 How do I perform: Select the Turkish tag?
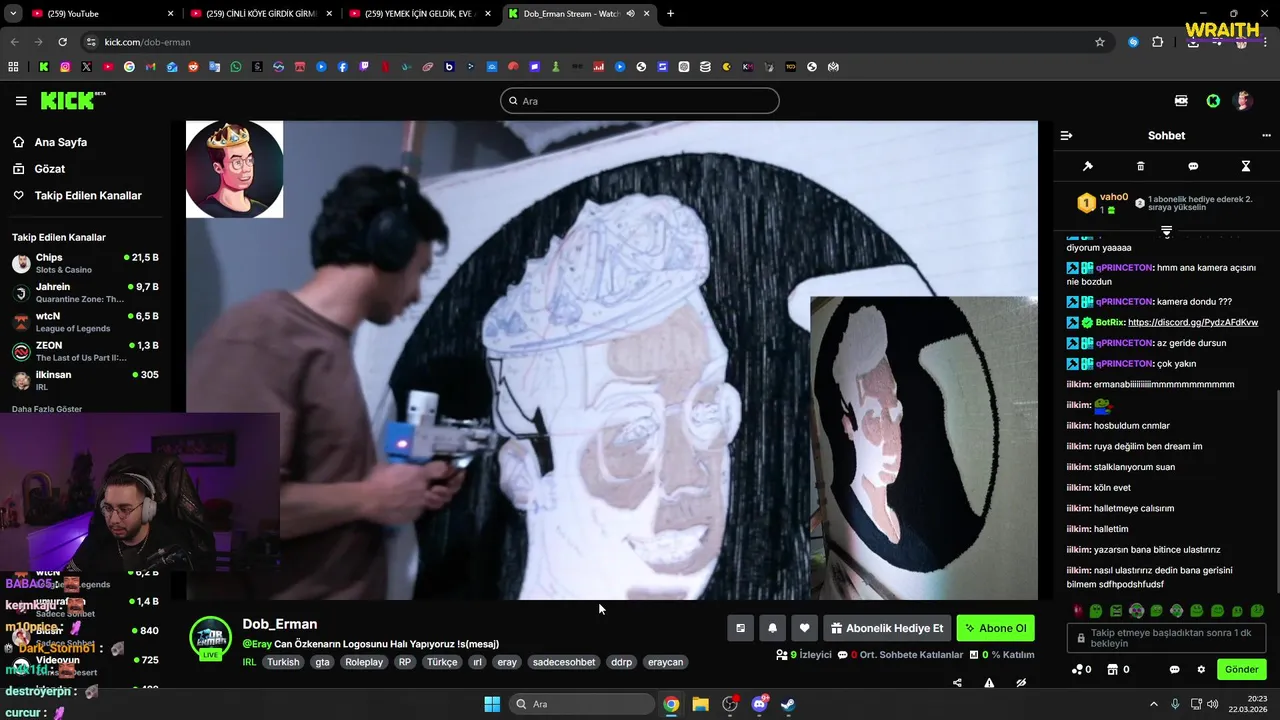click(283, 662)
